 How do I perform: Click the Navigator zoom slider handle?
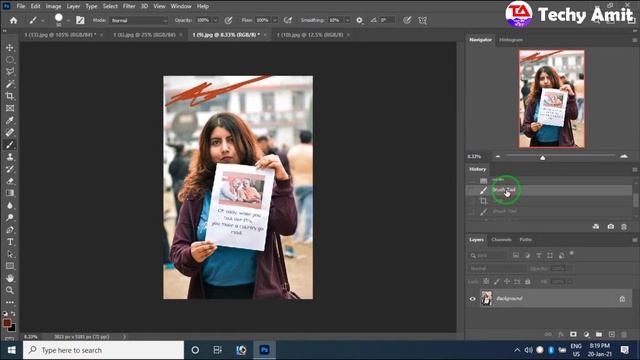click(x=542, y=158)
